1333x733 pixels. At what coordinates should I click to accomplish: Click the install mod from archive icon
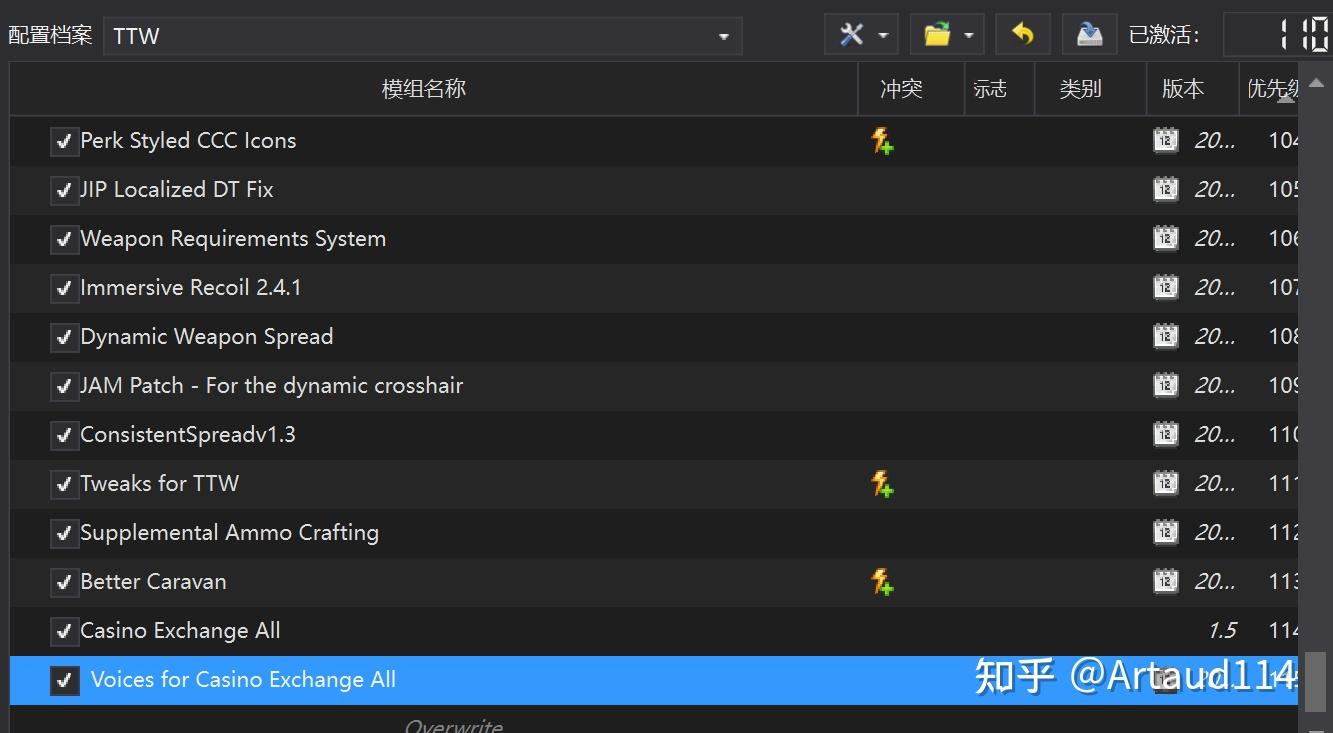point(1089,33)
